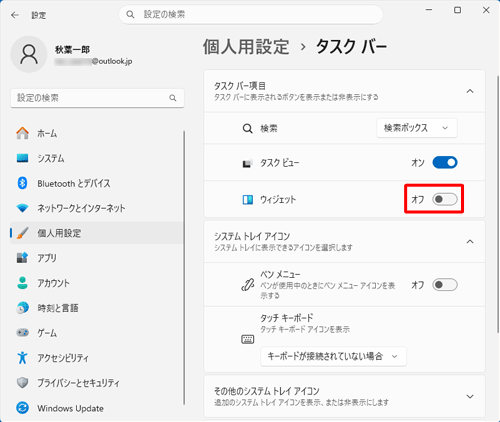
Task: Focus the sidebar 設定の検索 field
Action: 97,98
